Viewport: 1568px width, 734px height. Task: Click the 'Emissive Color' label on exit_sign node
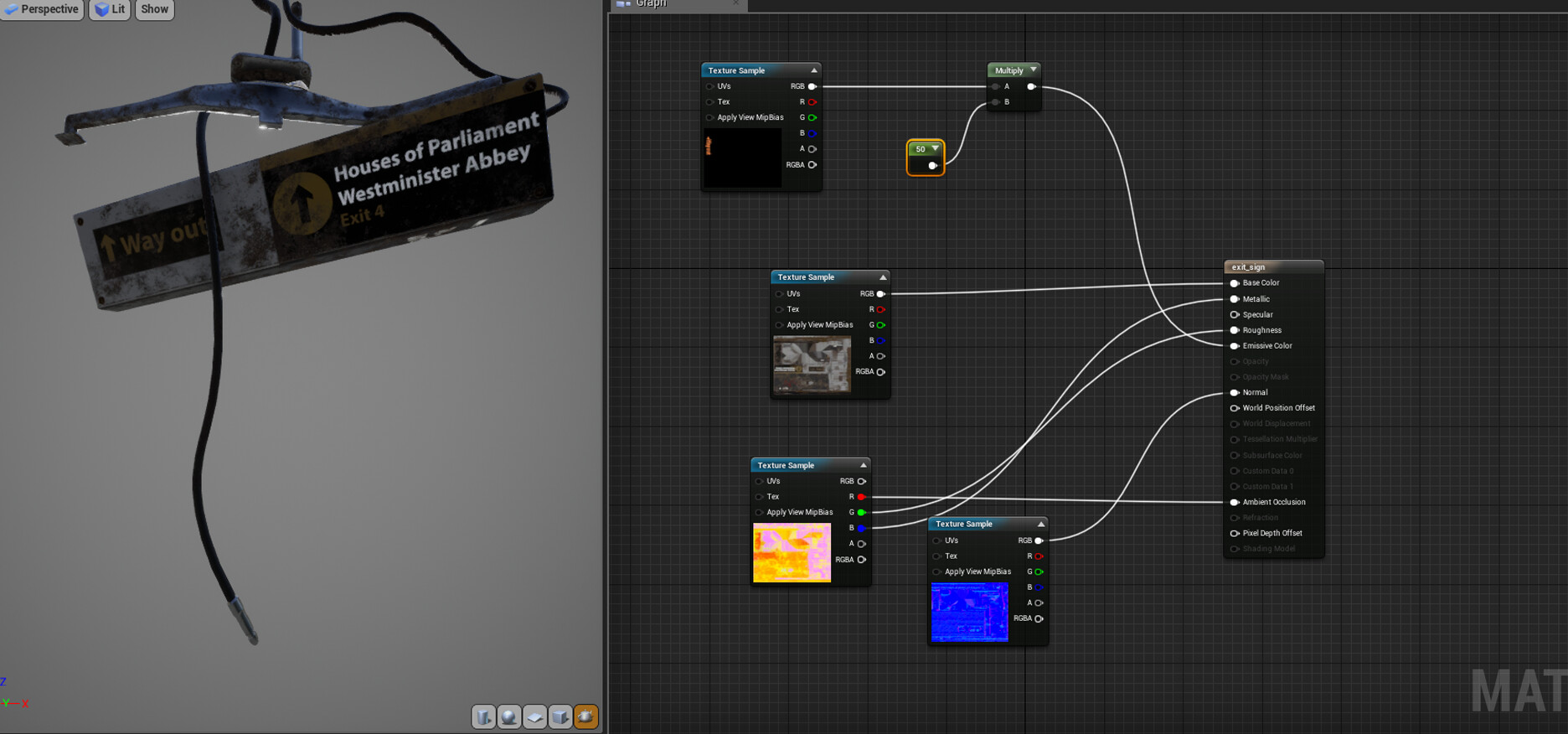click(1267, 346)
